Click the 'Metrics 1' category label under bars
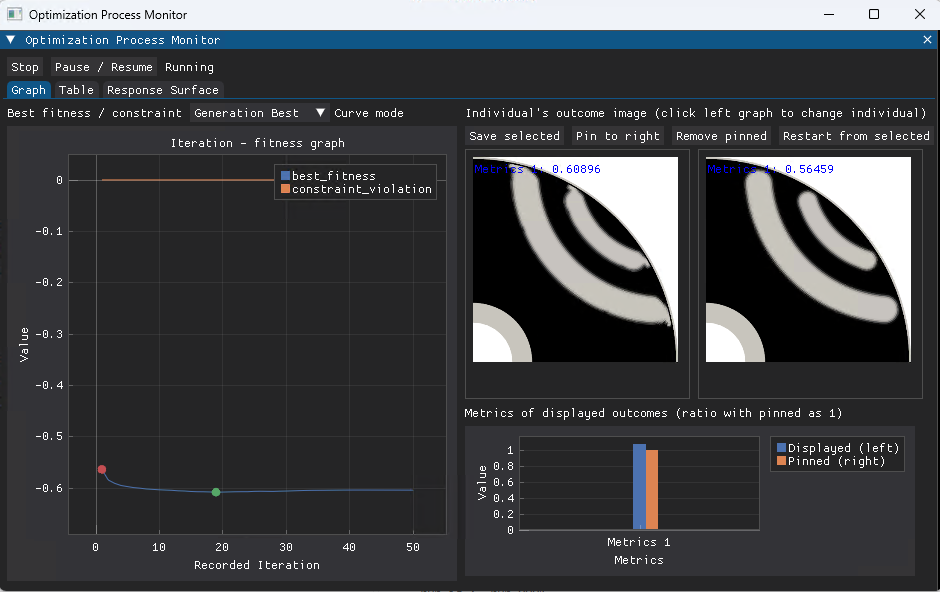The width and height of the screenshot is (940, 592). (638, 542)
